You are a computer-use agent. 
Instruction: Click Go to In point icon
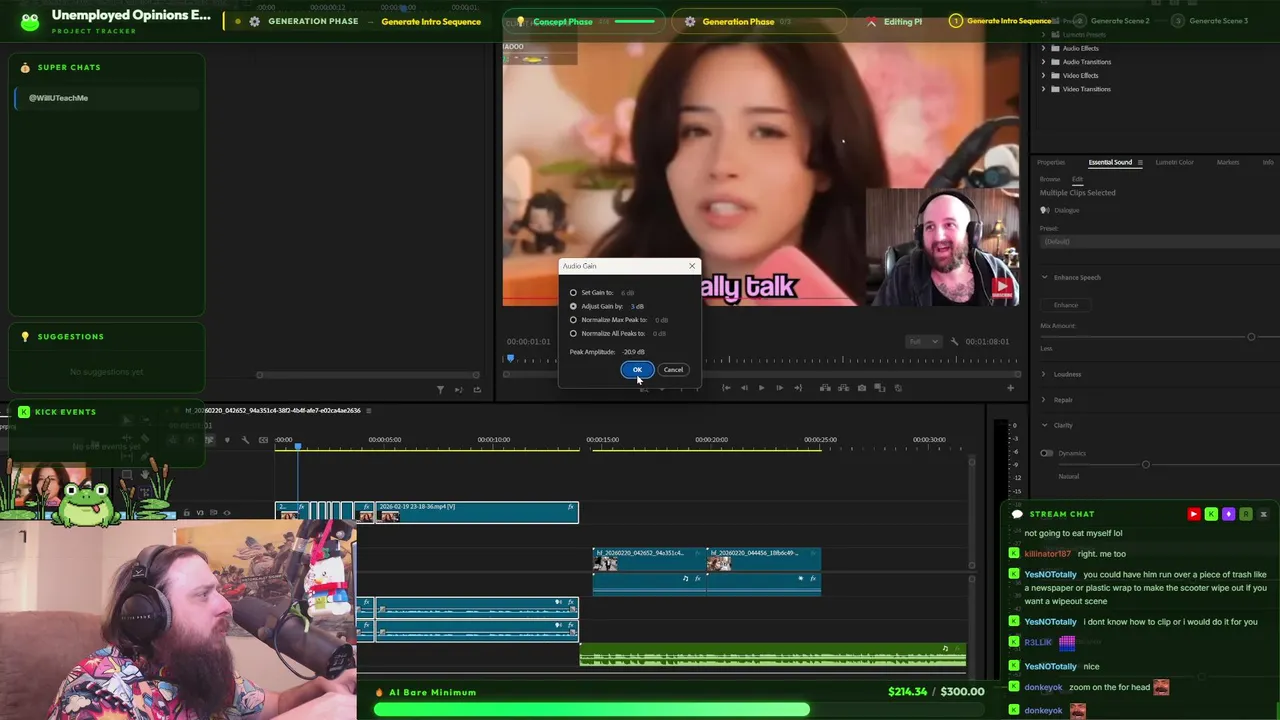pyautogui.click(x=726, y=388)
